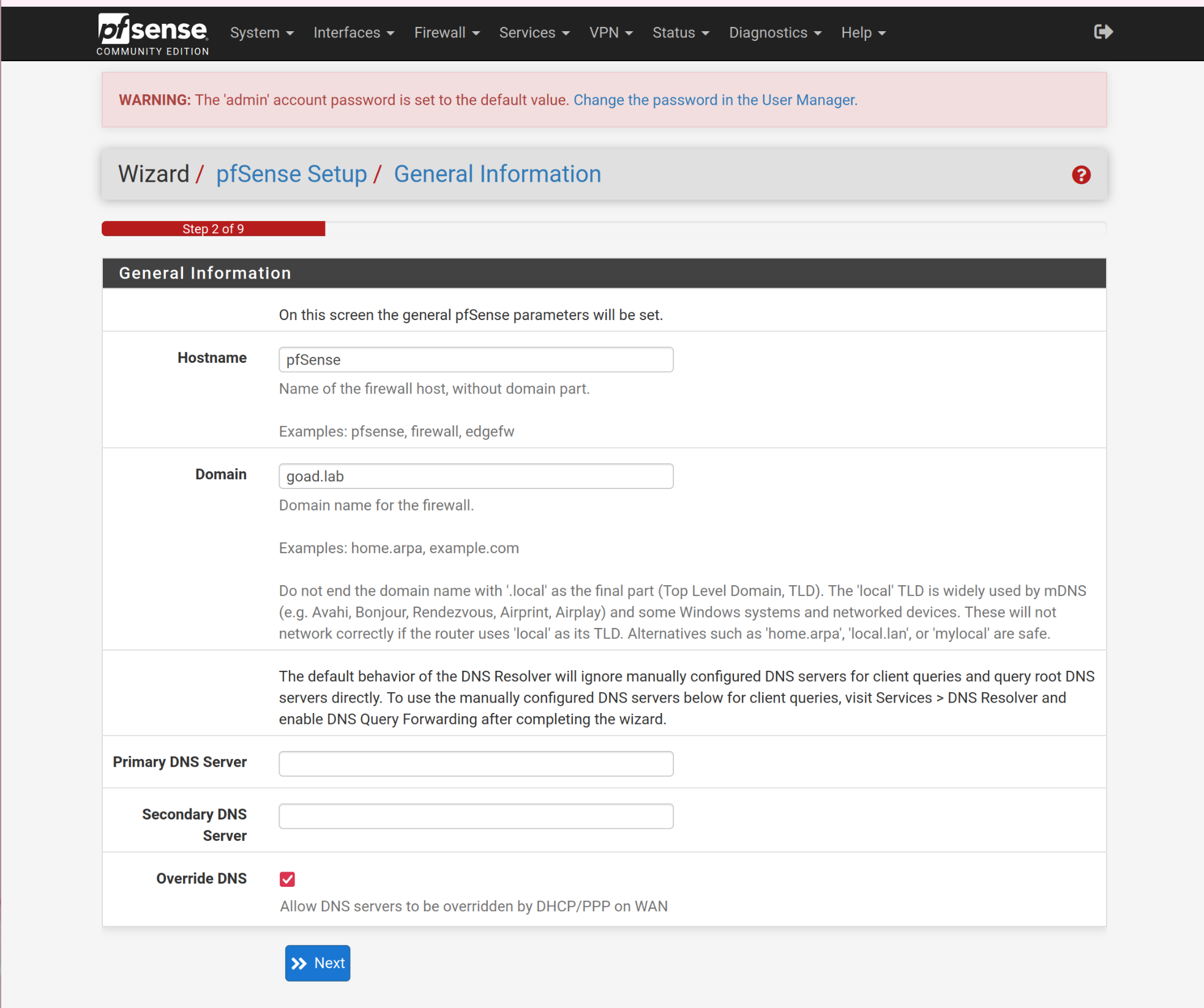Click double-arrow icon on Next button
This screenshot has height=1008, width=1204.
click(x=299, y=963)
